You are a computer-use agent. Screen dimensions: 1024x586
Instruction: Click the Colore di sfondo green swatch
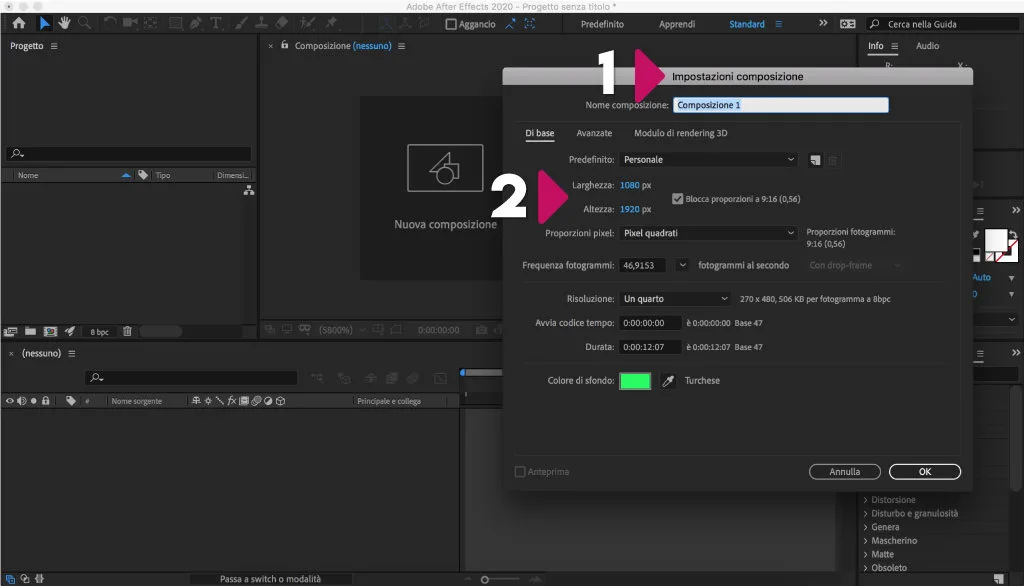click(635, 381)
